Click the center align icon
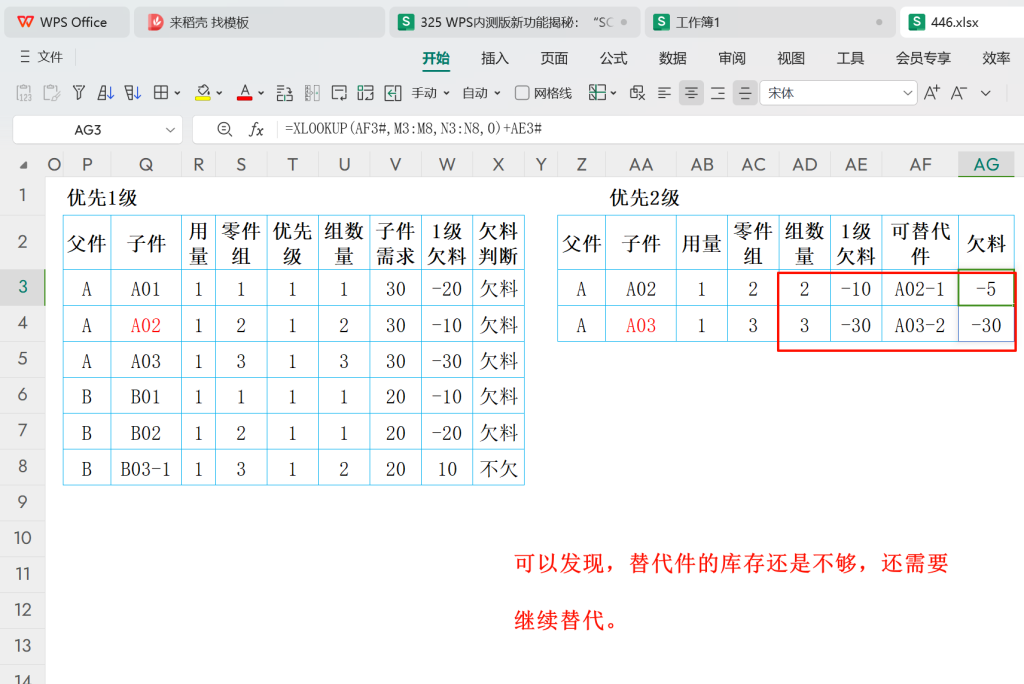The image size is (1024, 684). pyautogui.click(x=691, y=93)
